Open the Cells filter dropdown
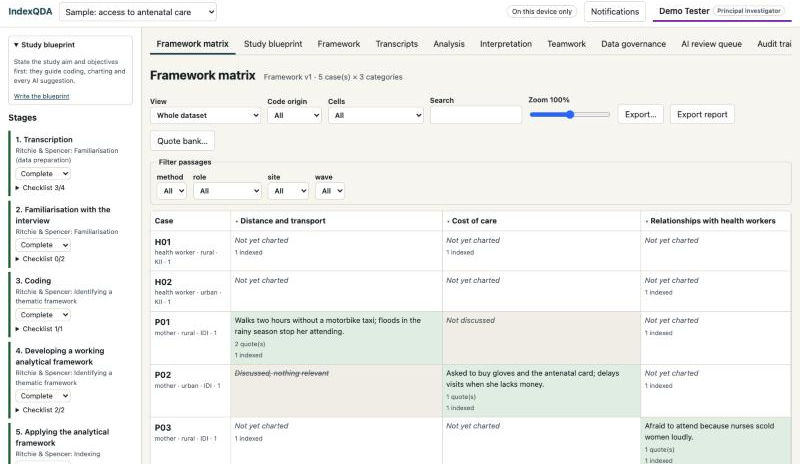The image size is (800, 464). [x=376, y=115]
